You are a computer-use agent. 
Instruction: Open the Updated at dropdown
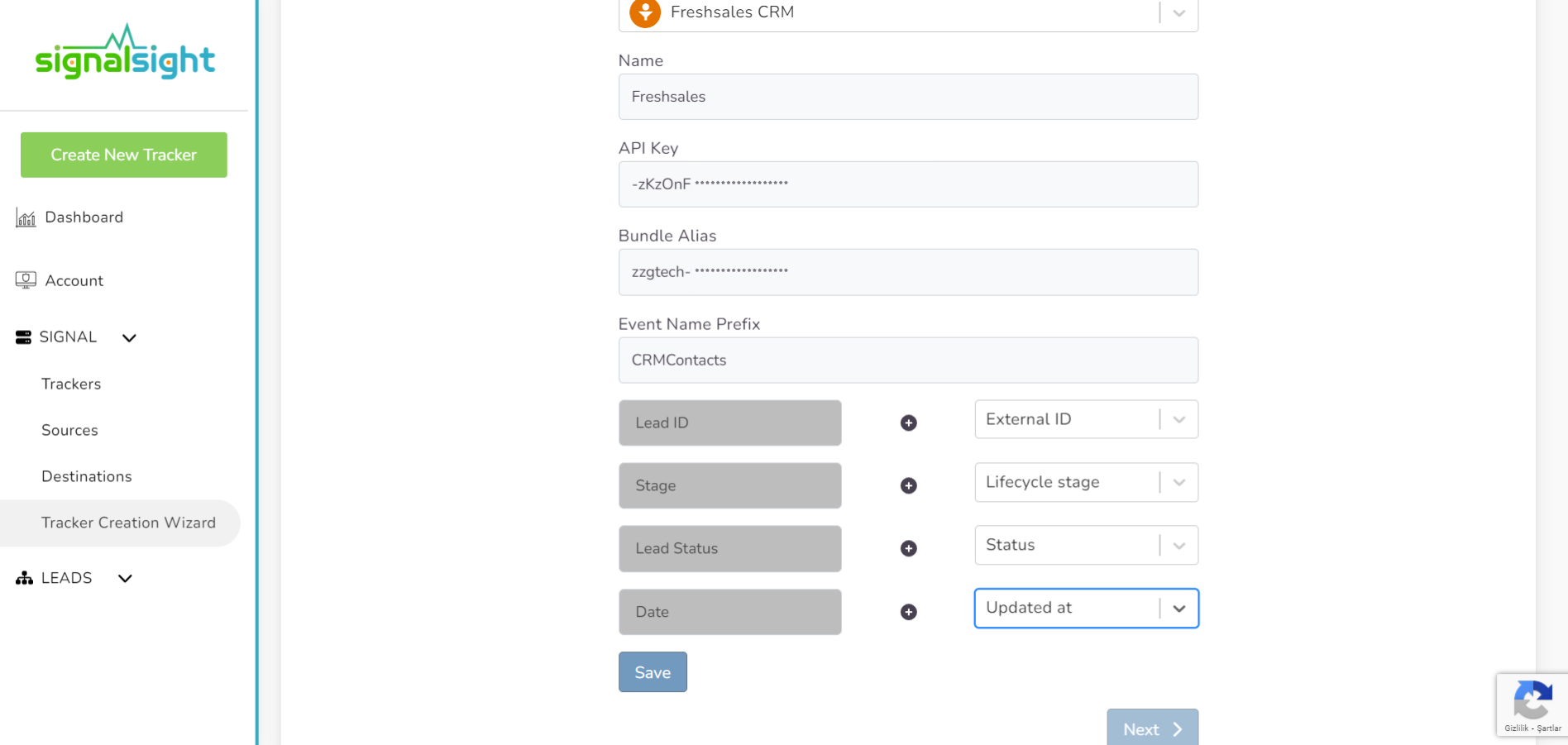click(1086, 608)
